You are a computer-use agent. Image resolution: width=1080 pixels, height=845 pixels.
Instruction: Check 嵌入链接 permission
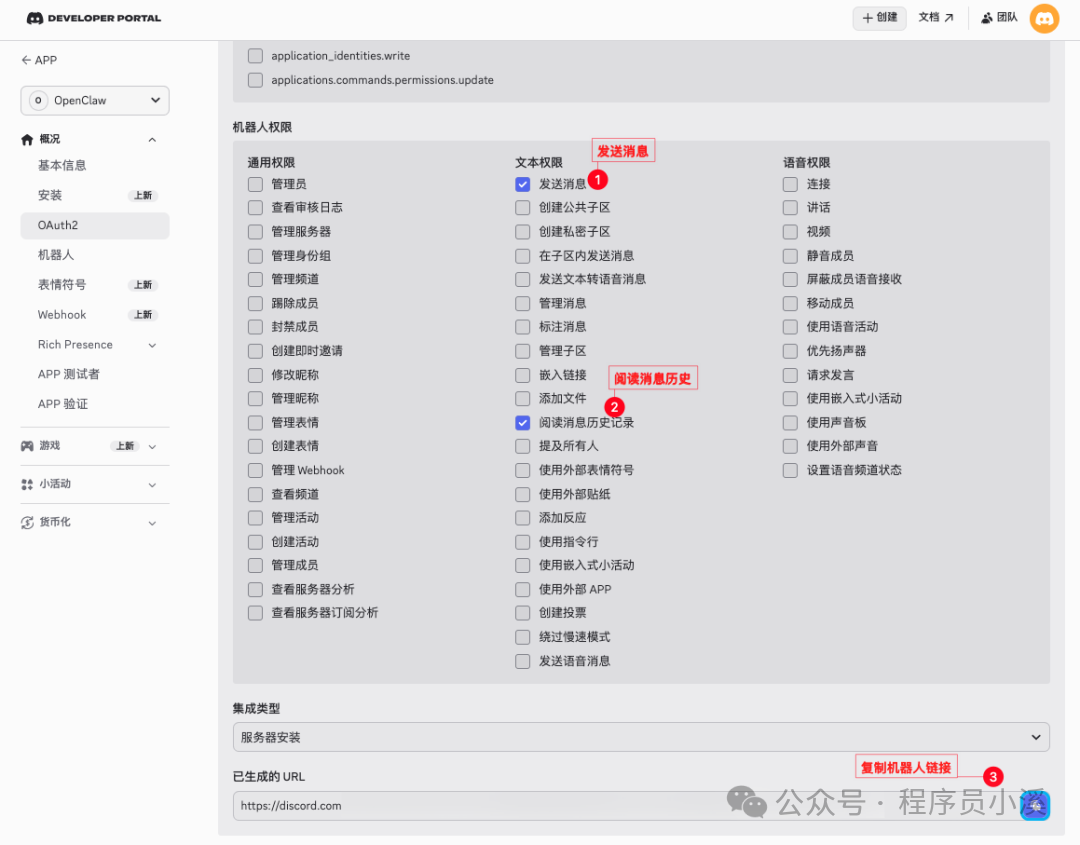[x=523, y=375]
